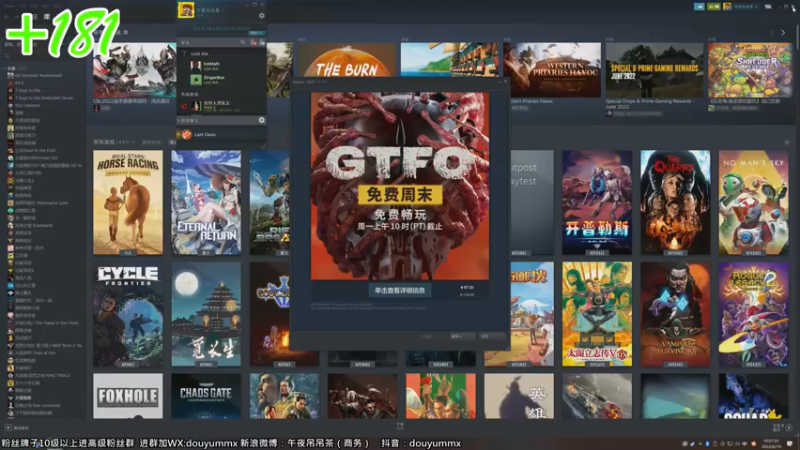
Task: Click add game plus icon at bottom left
Action: click(x=8, y=428)
